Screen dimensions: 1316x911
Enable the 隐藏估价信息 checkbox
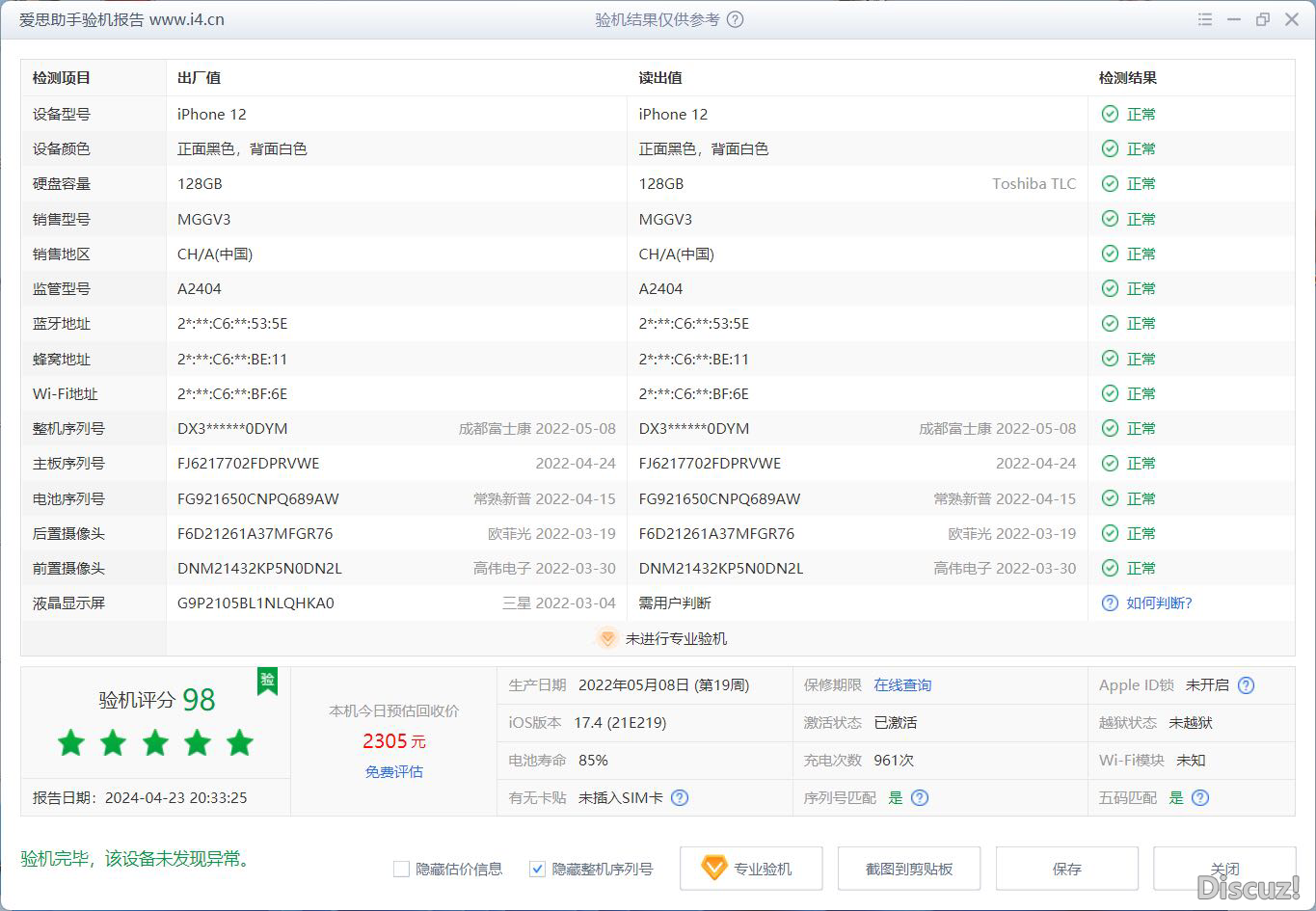(402, 869)
